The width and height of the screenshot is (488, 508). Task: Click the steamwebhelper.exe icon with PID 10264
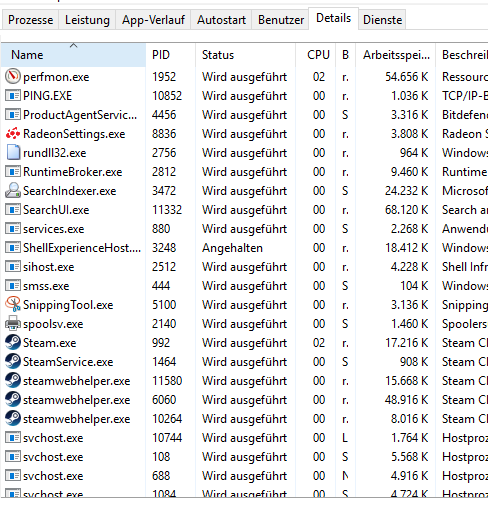[13, 418]
